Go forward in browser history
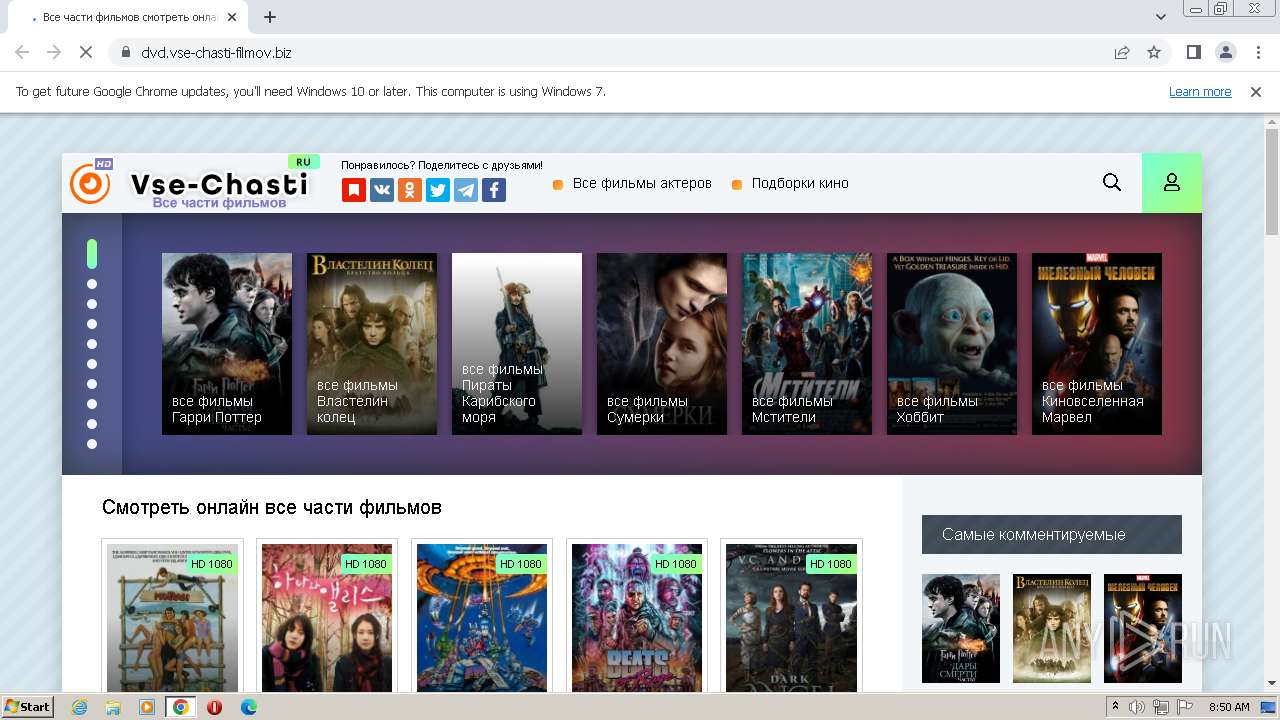 point(54,53)
